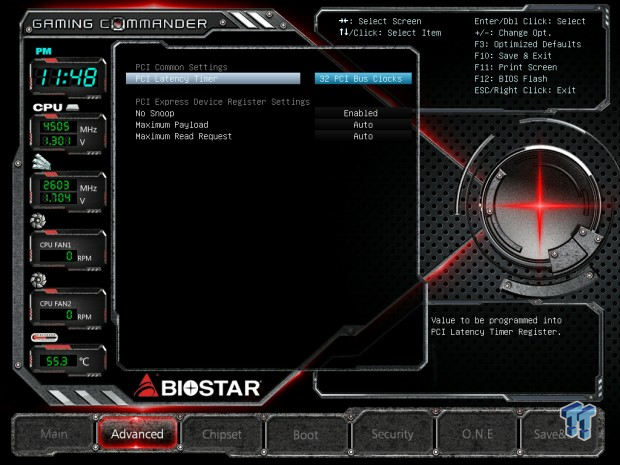Click the 11:48 clock display
The height and width of the screenshot is (465, 620).
point(68,77)
